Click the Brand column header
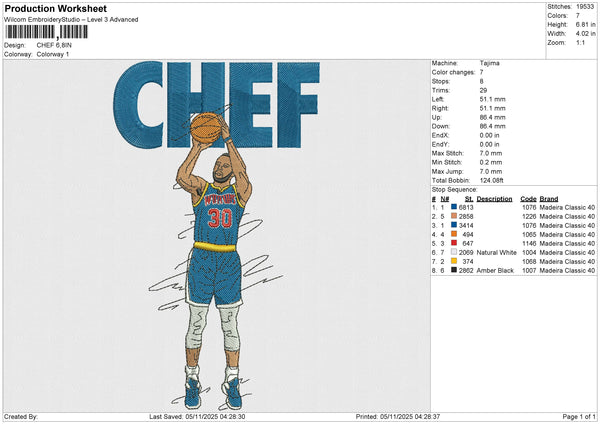The height and width of the screenshot is (424, 600). point(549,199)
